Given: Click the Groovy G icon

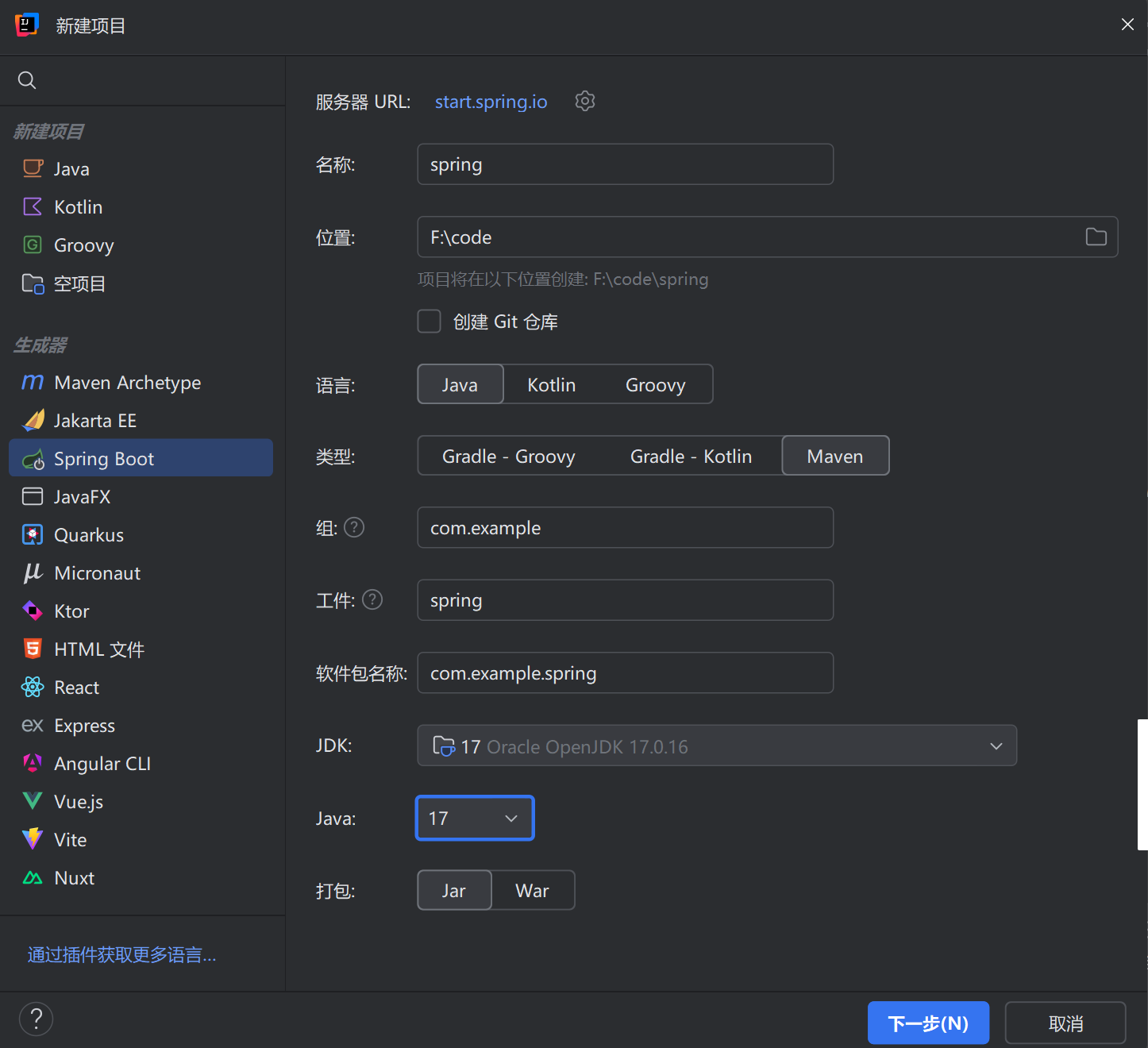Looking at the screenshot, I should (x=33, y=245).
